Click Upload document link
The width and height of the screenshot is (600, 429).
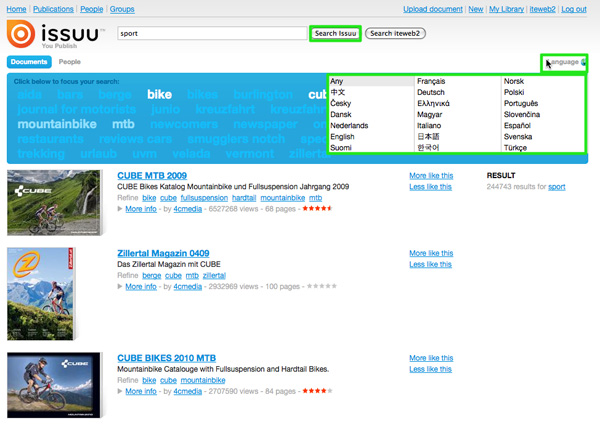click(433, 9)
